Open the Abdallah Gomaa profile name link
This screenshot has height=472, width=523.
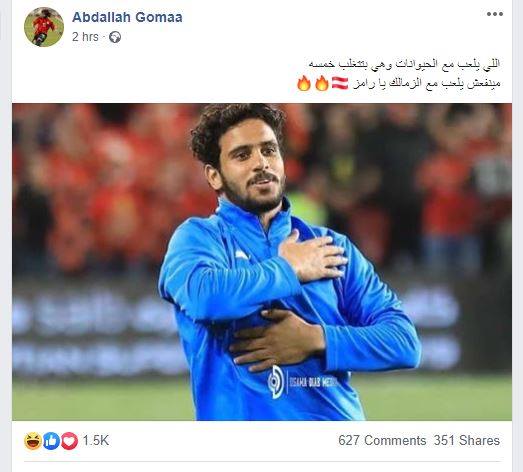tap(127, 17)
